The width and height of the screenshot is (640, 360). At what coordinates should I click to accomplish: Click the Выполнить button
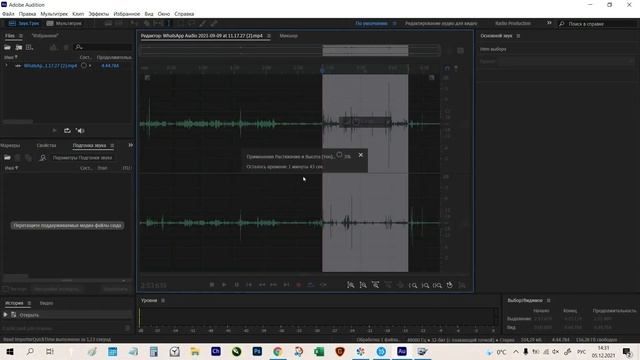(x=116, y=289)
